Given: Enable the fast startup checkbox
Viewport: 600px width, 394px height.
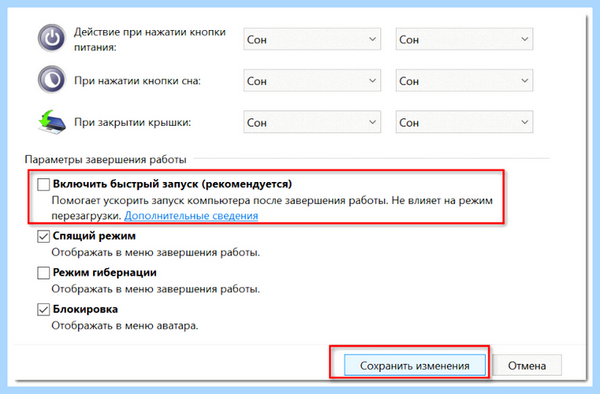Looking at the screenshot, I should click(43, 184).
